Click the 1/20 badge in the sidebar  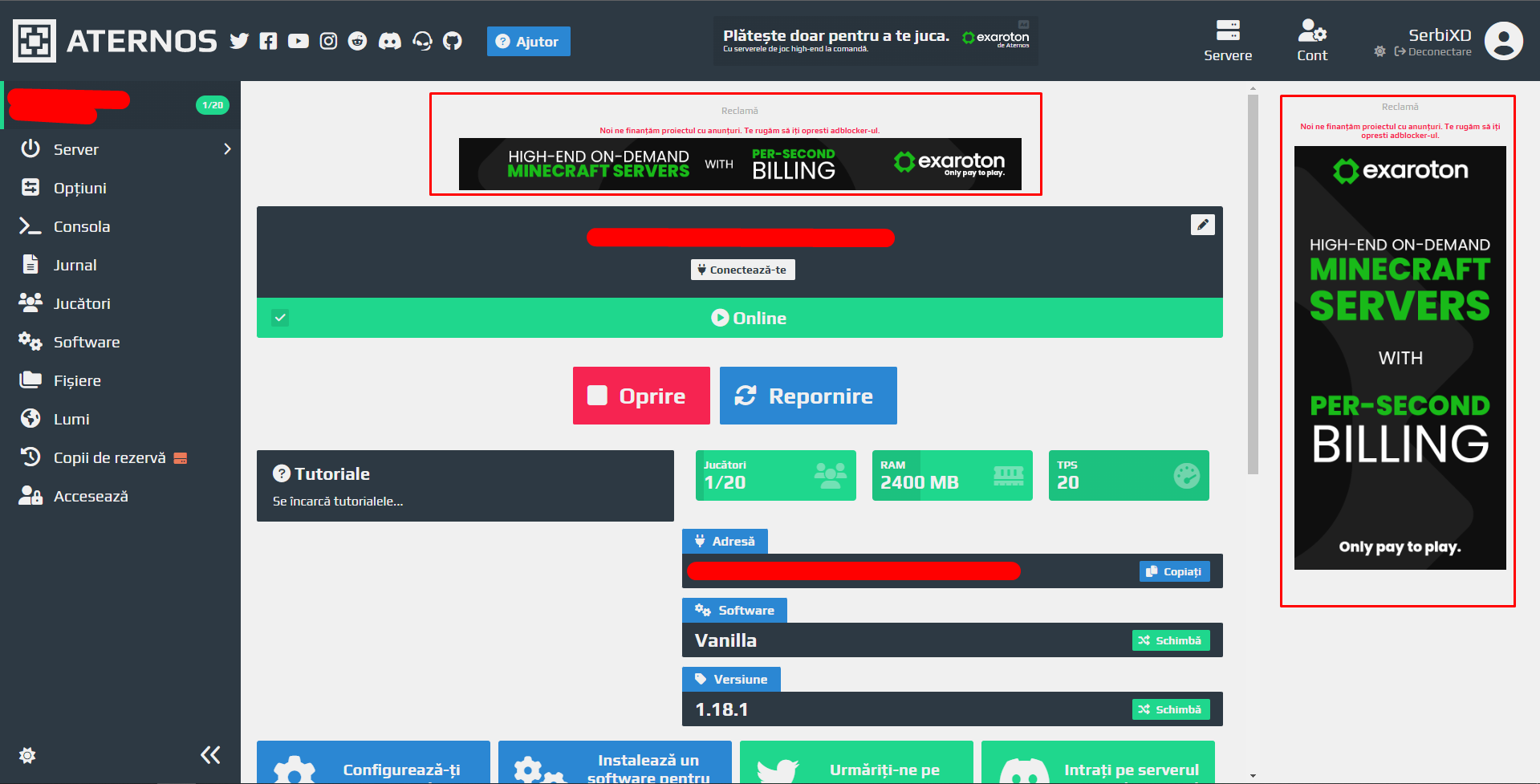click(213, 105)
